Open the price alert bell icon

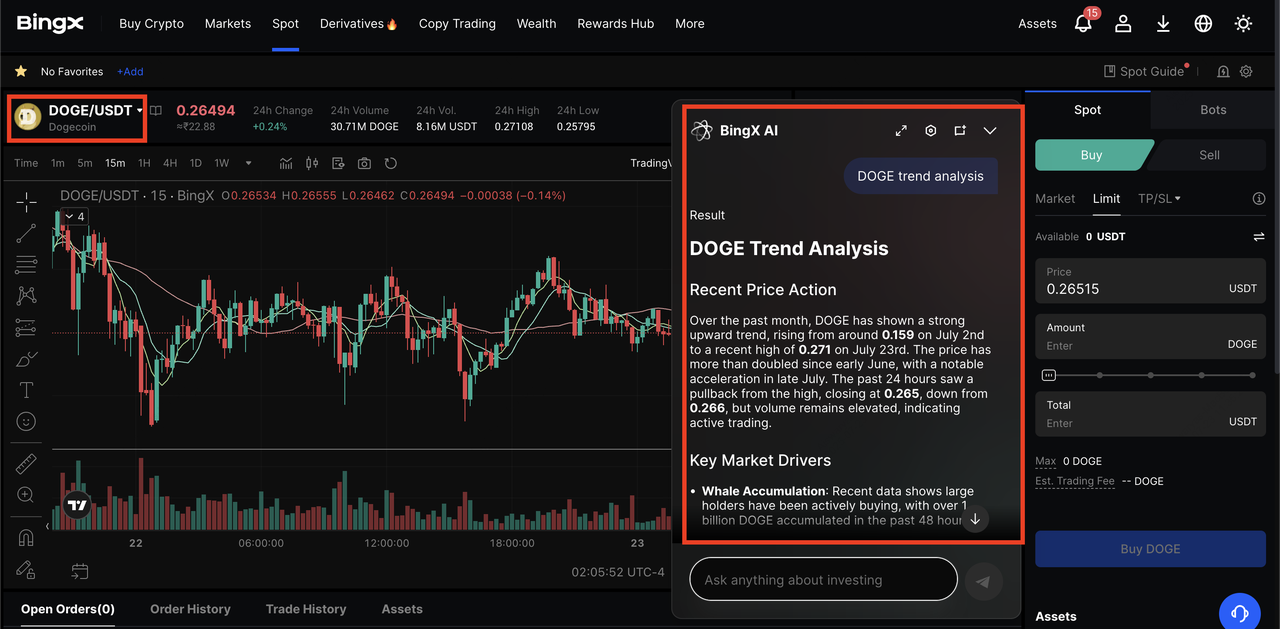[x=1223, y=72]
